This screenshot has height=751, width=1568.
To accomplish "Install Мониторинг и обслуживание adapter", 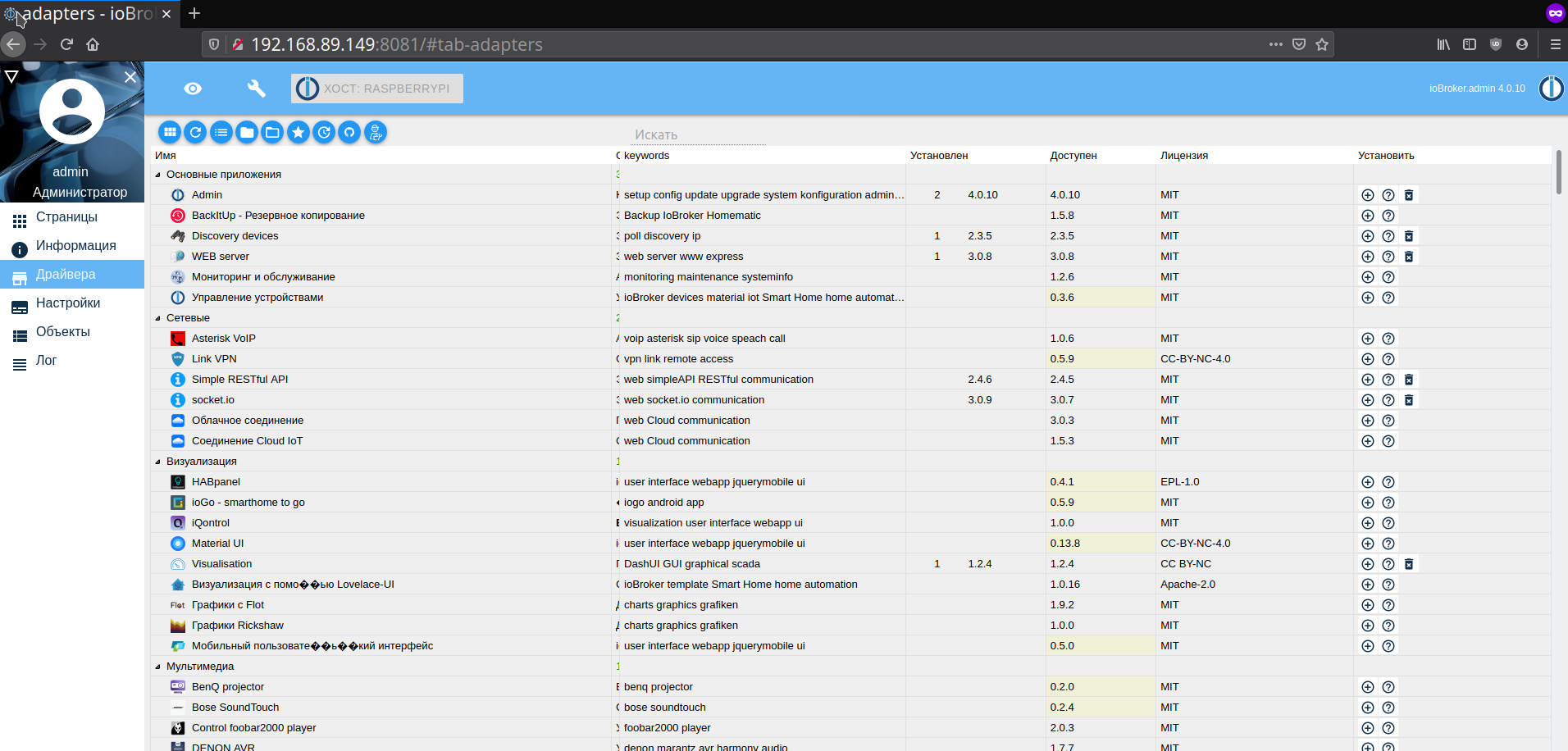I will pos(1367,277).
